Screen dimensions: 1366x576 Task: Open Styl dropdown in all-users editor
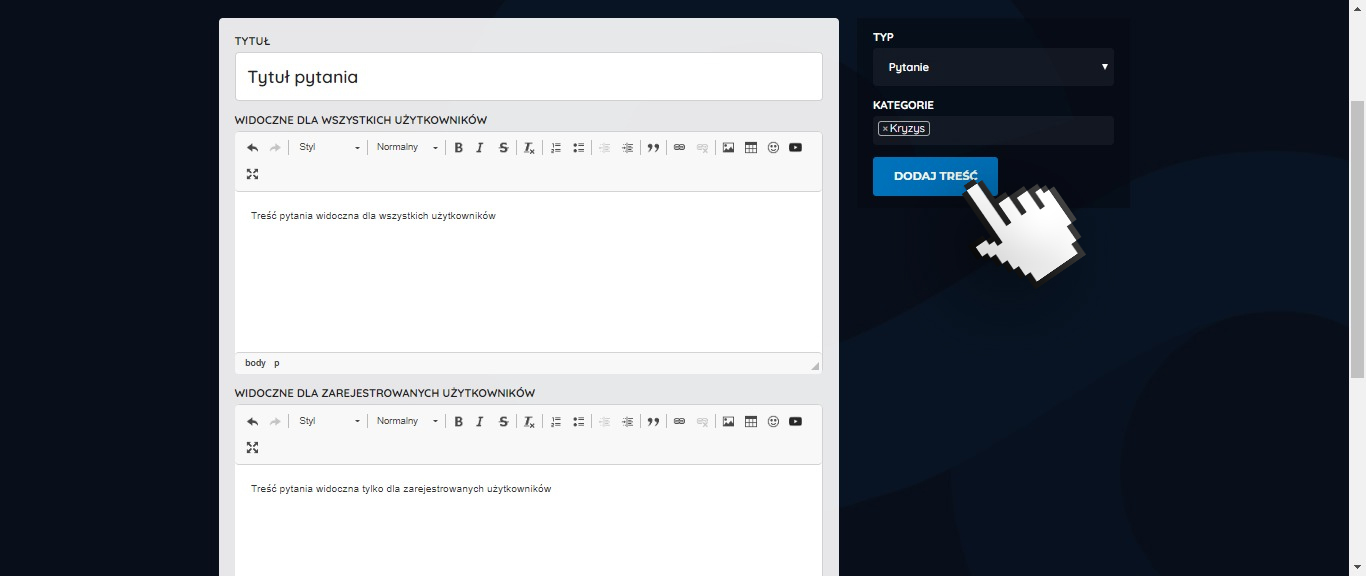pyautogui.click(x=329, y=148)
